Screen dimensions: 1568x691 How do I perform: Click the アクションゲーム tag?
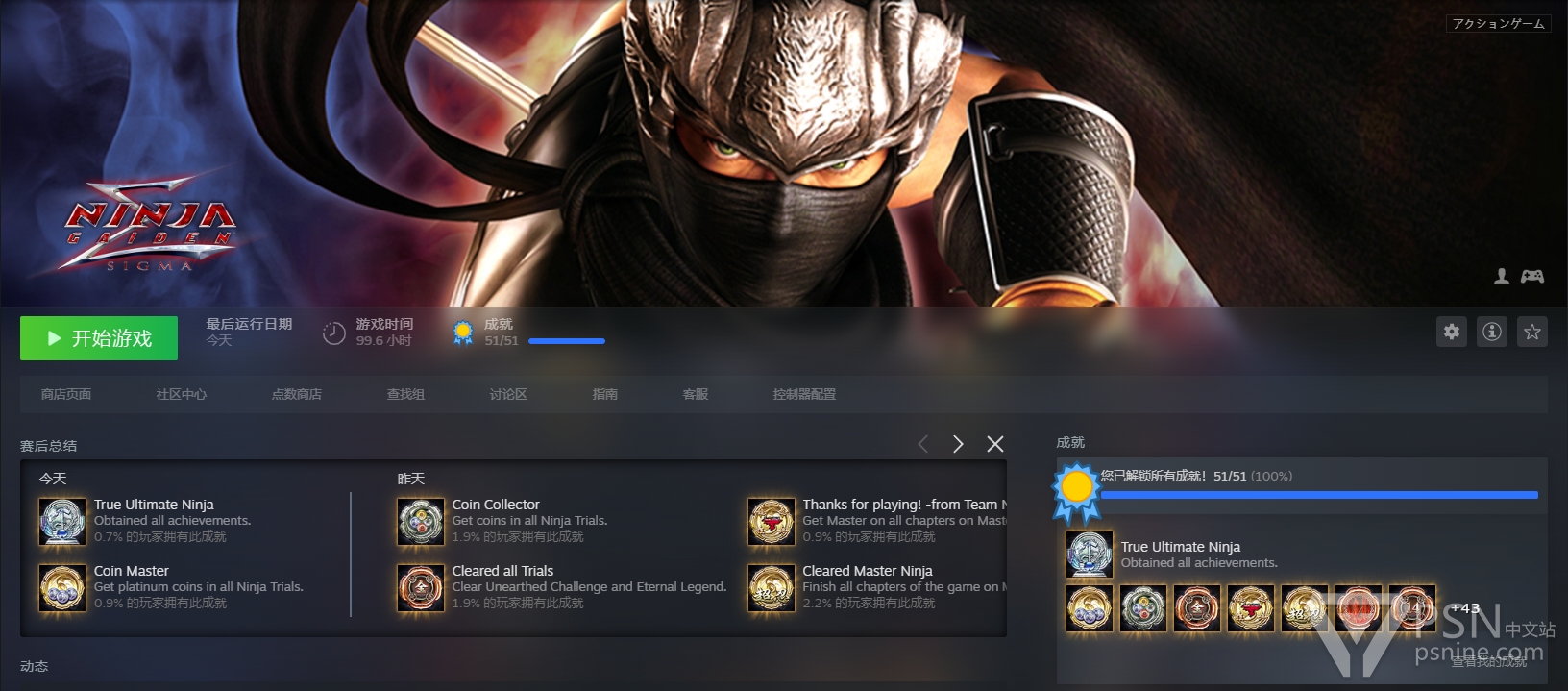(1499, 24)
